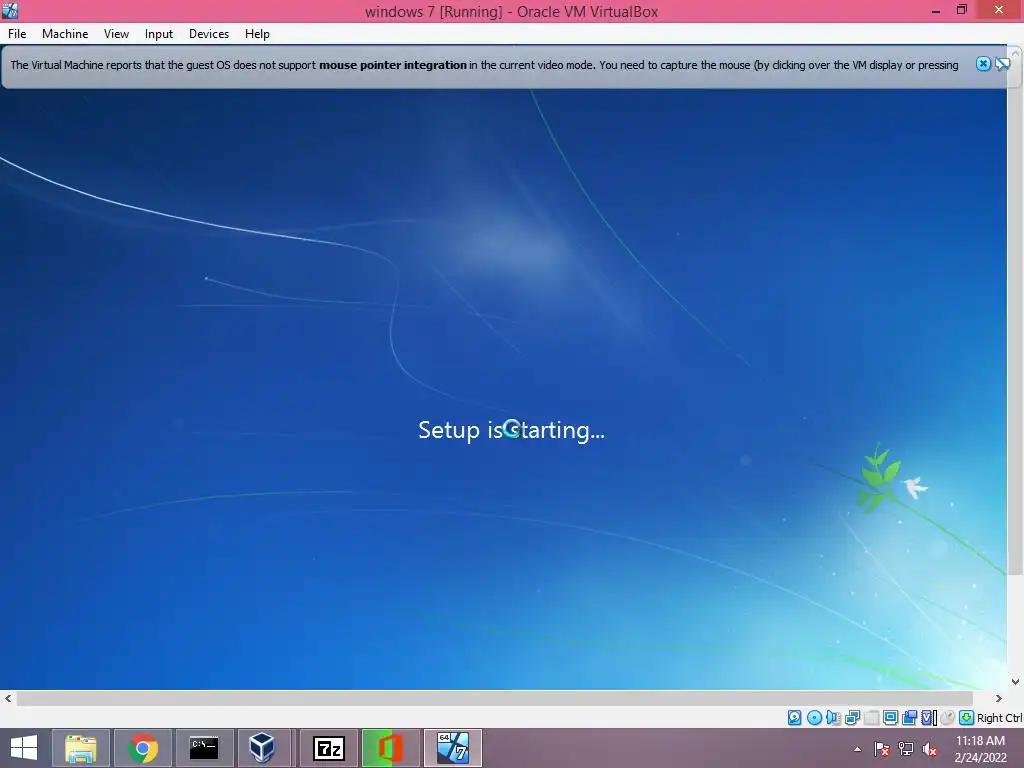Click the grayed-out folder status icon
Image resolution: width=1024 pixels, height=768 pixels.
(871, 718)
